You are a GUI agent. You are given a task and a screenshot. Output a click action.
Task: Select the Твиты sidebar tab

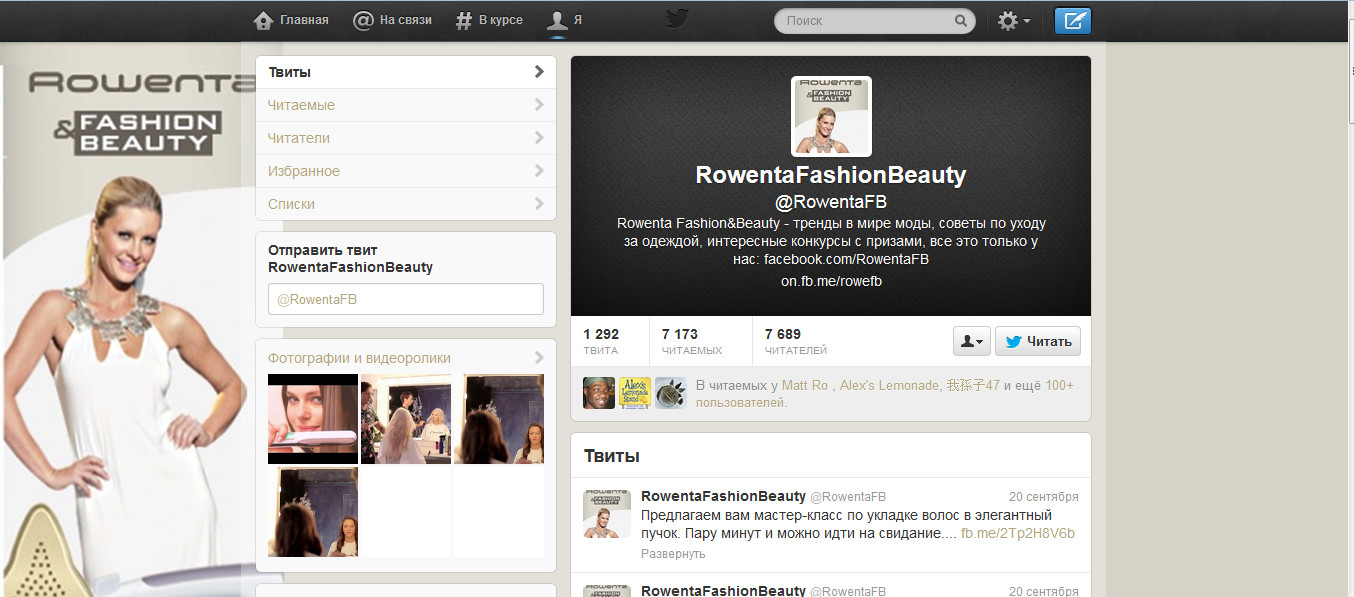click(406, 72)
